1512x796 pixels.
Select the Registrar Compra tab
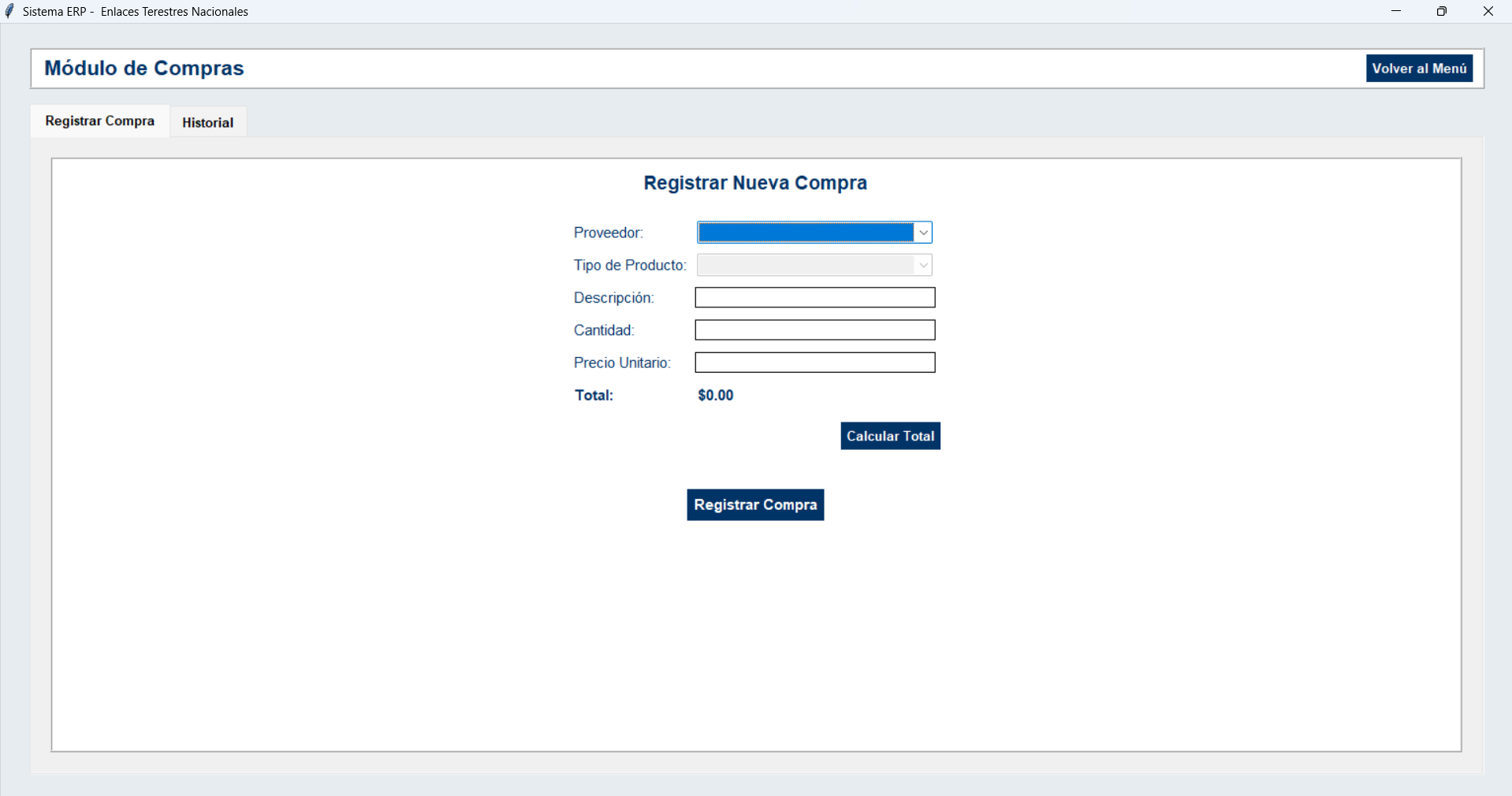tap(100, 121)
